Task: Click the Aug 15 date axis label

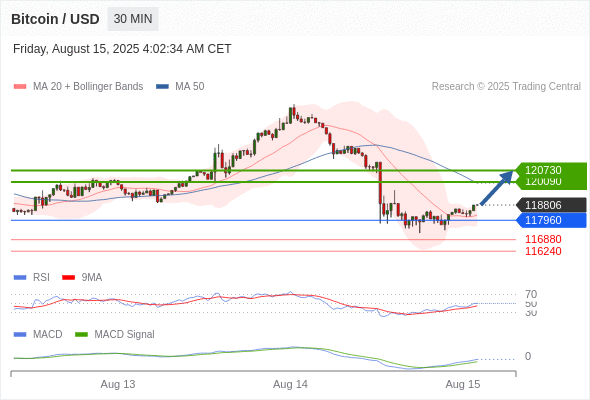Action: point(463,385)
